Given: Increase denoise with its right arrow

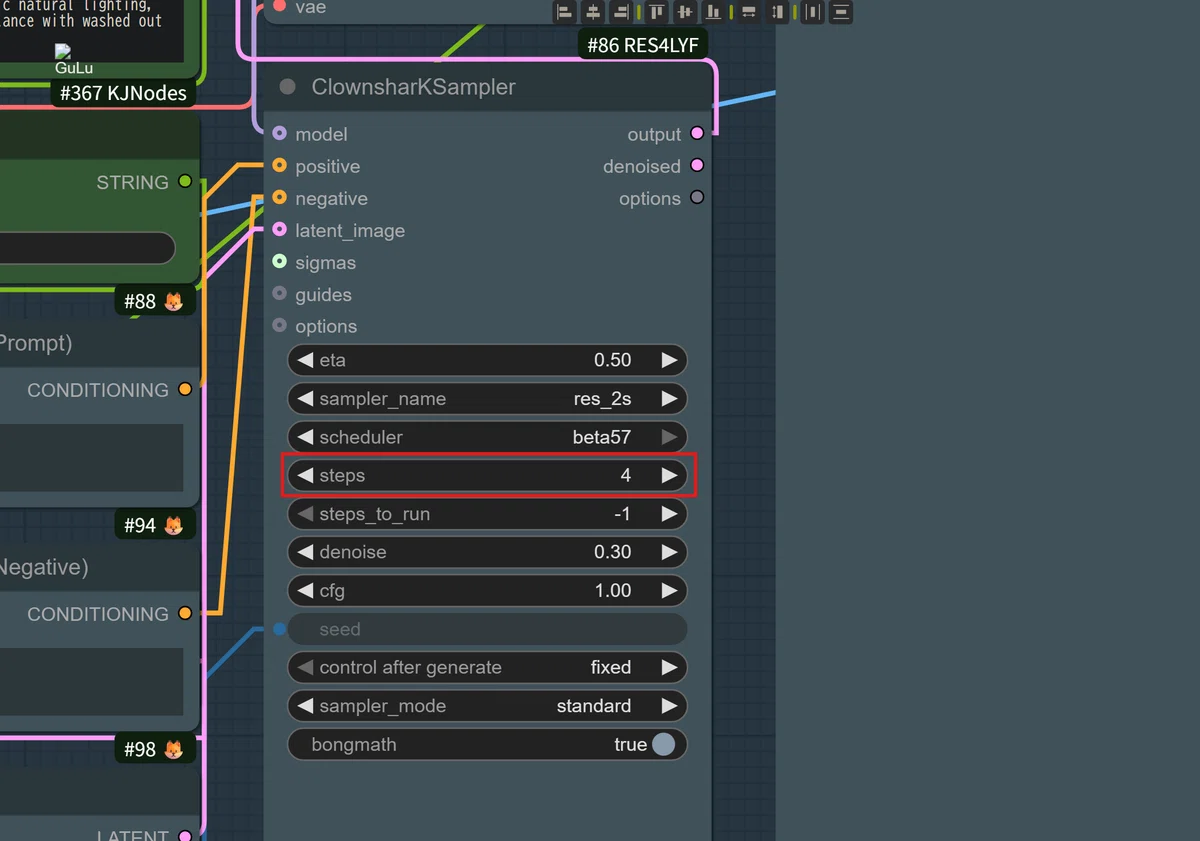Looking at the screenshot, I should click(x=669, y=552).
